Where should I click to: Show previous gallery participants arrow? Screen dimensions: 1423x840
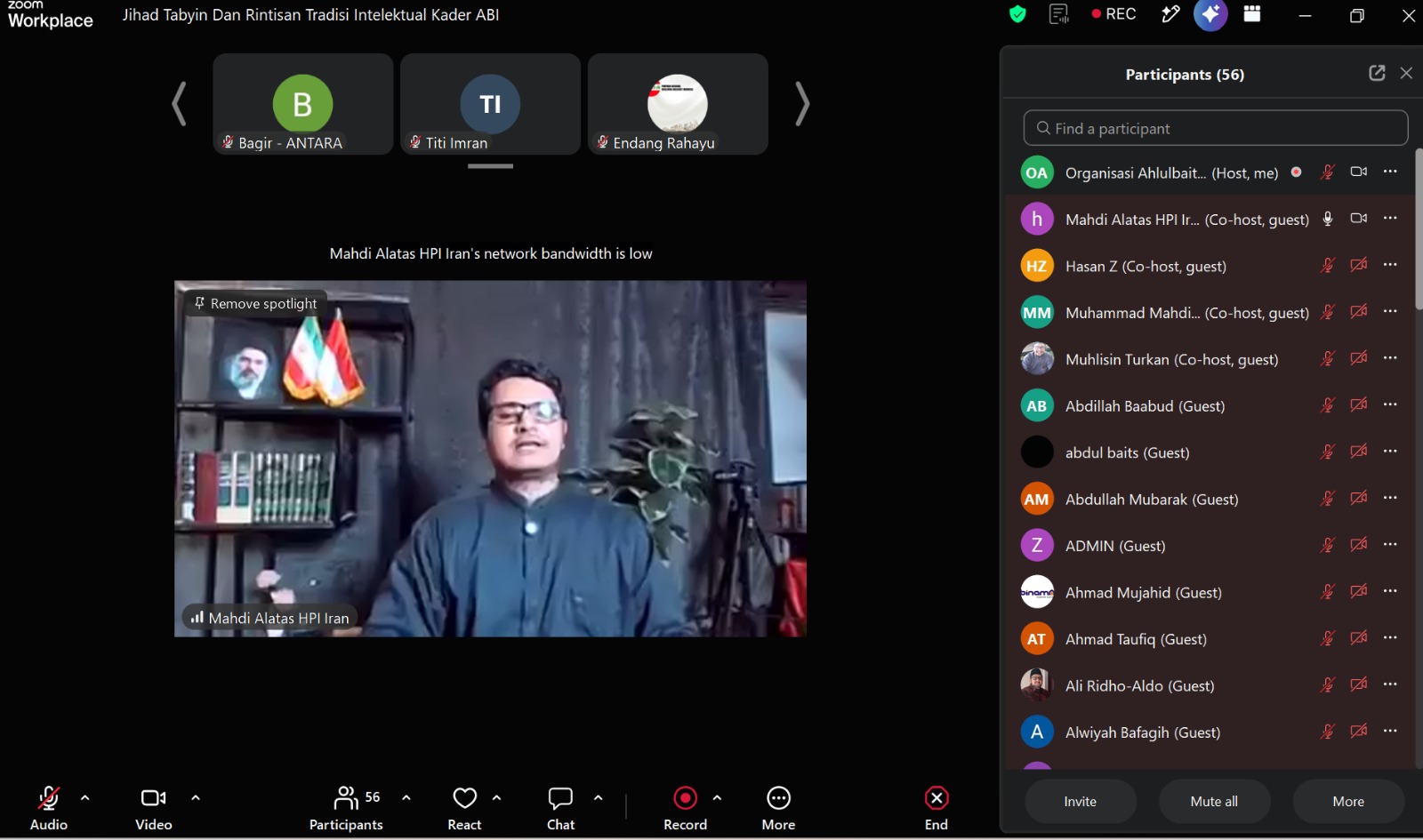[x=179, y=104]
